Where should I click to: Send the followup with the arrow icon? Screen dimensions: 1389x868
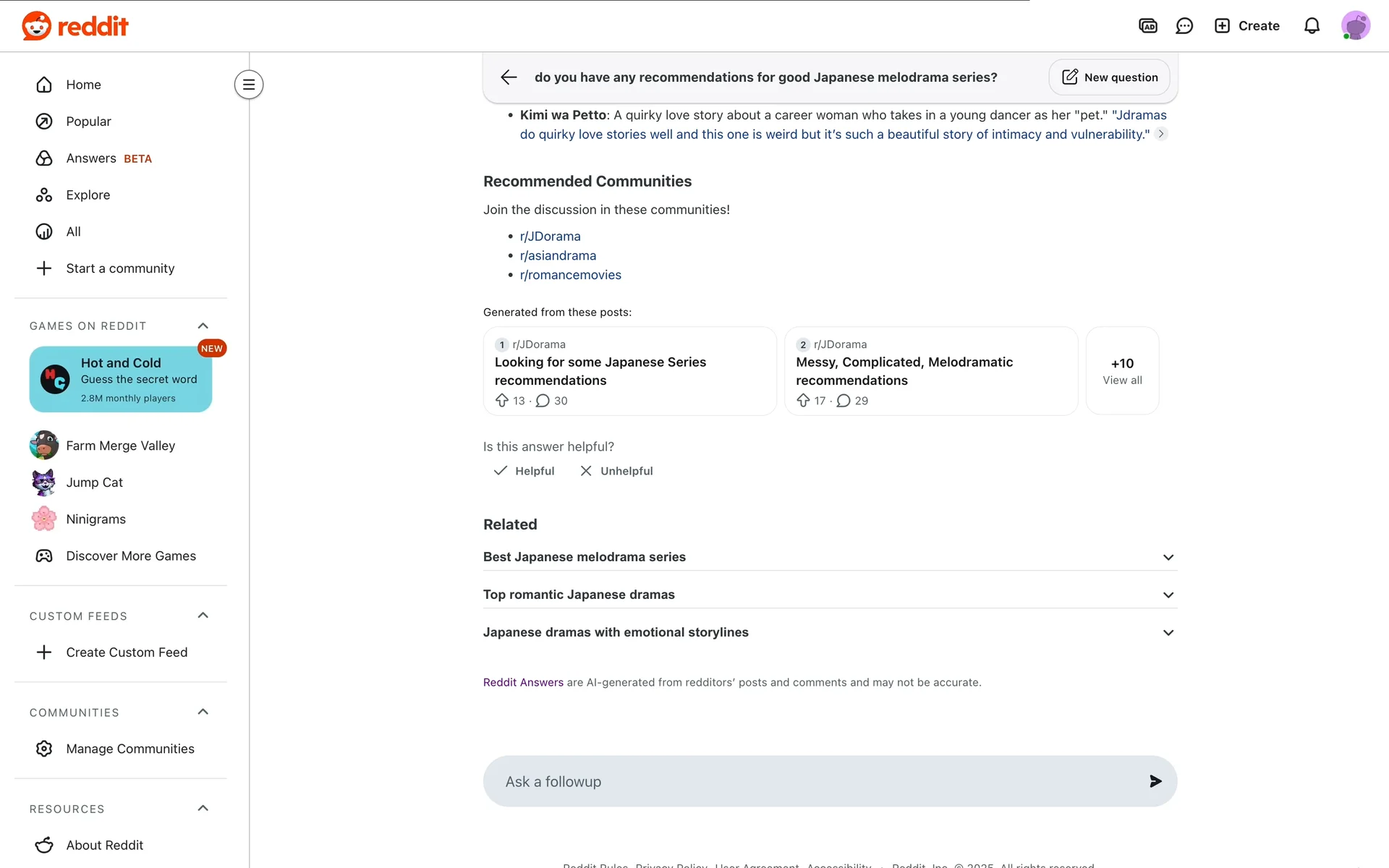tap(1155, 781)
